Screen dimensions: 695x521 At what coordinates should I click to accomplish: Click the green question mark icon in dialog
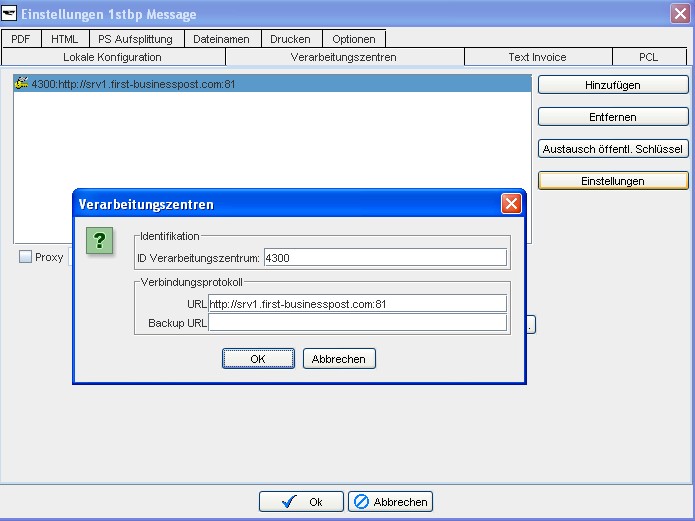pos(99,241)
